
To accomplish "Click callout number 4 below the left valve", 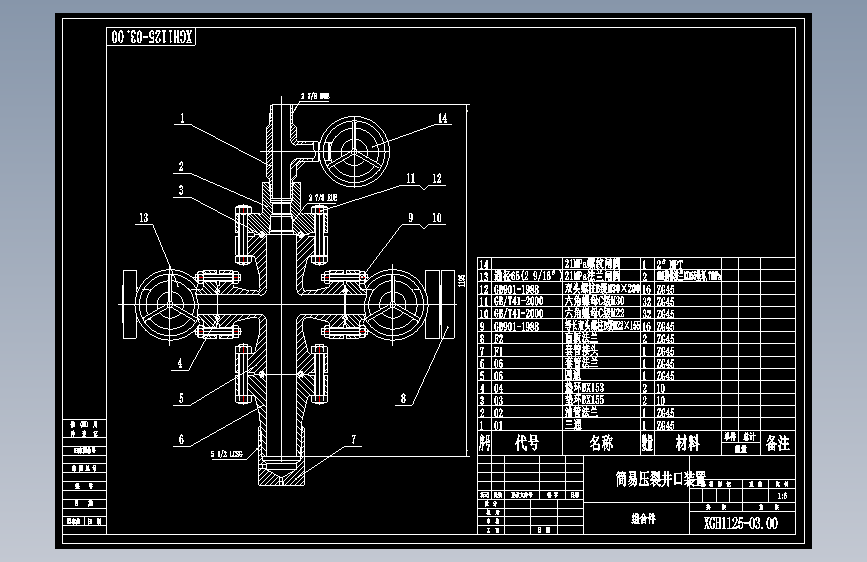I will tap(180, 363).
